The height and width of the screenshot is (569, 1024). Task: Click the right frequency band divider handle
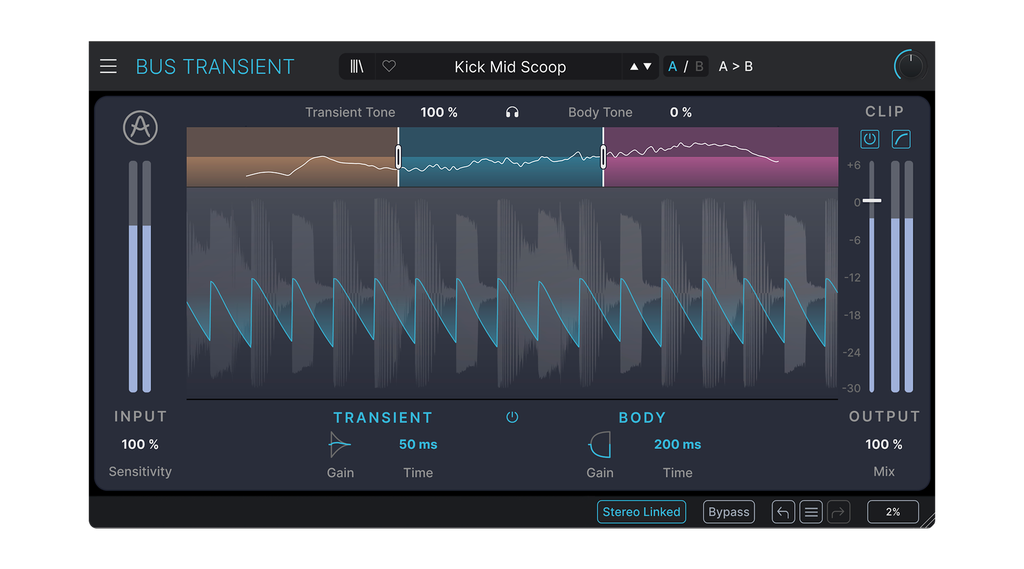tap(603, 157)
